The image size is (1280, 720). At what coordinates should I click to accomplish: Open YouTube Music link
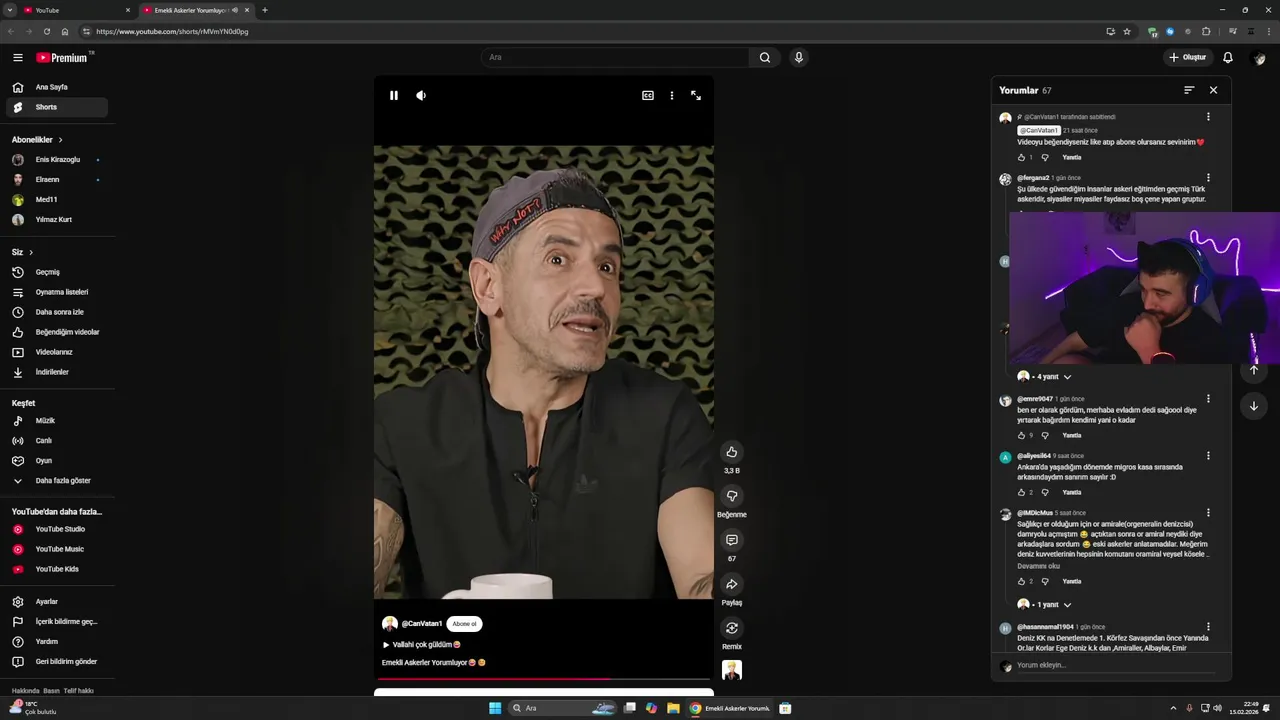click(x=56, y=549)
